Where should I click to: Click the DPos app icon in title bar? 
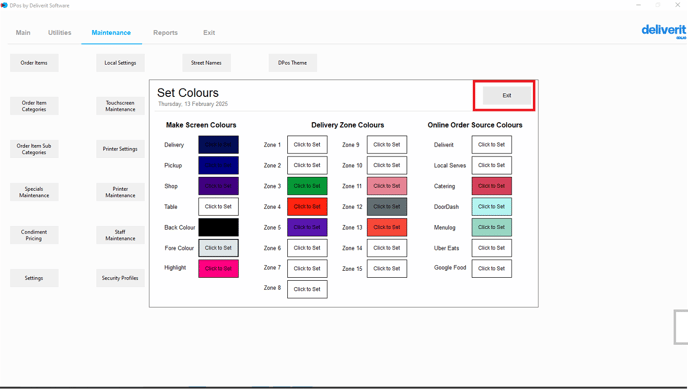click(4, 5)
